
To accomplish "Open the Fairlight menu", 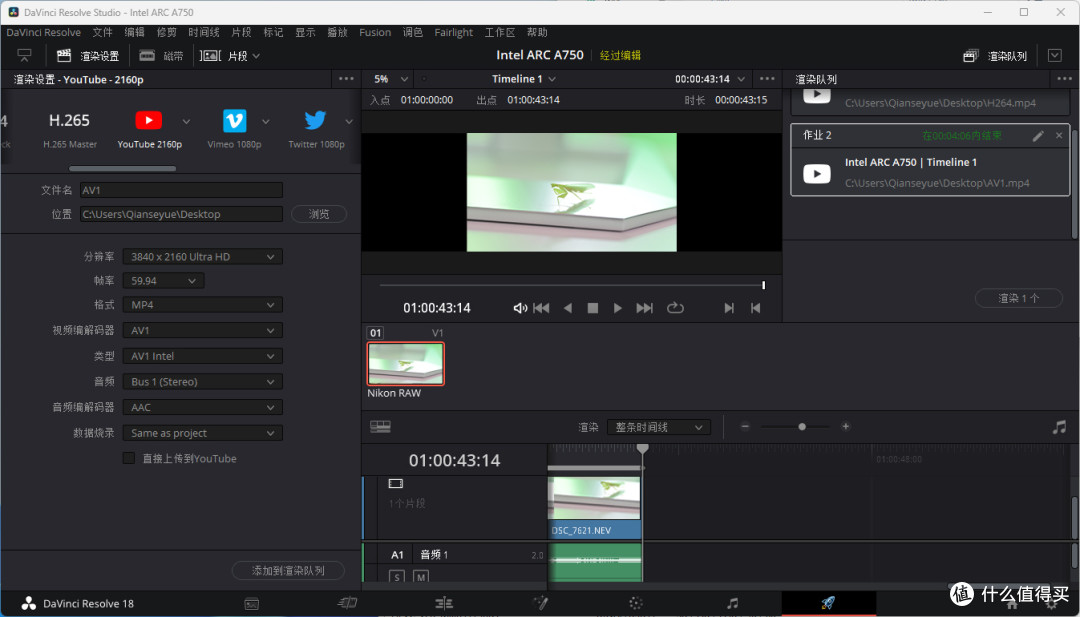I will 453,32.
